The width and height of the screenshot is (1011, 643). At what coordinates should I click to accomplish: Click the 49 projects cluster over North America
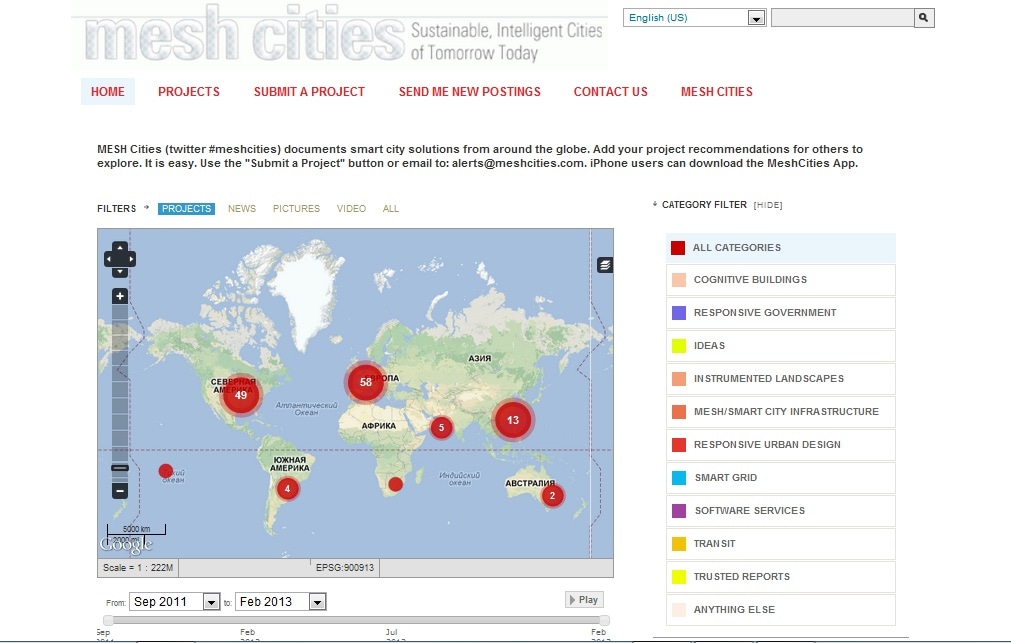[240, 395]
